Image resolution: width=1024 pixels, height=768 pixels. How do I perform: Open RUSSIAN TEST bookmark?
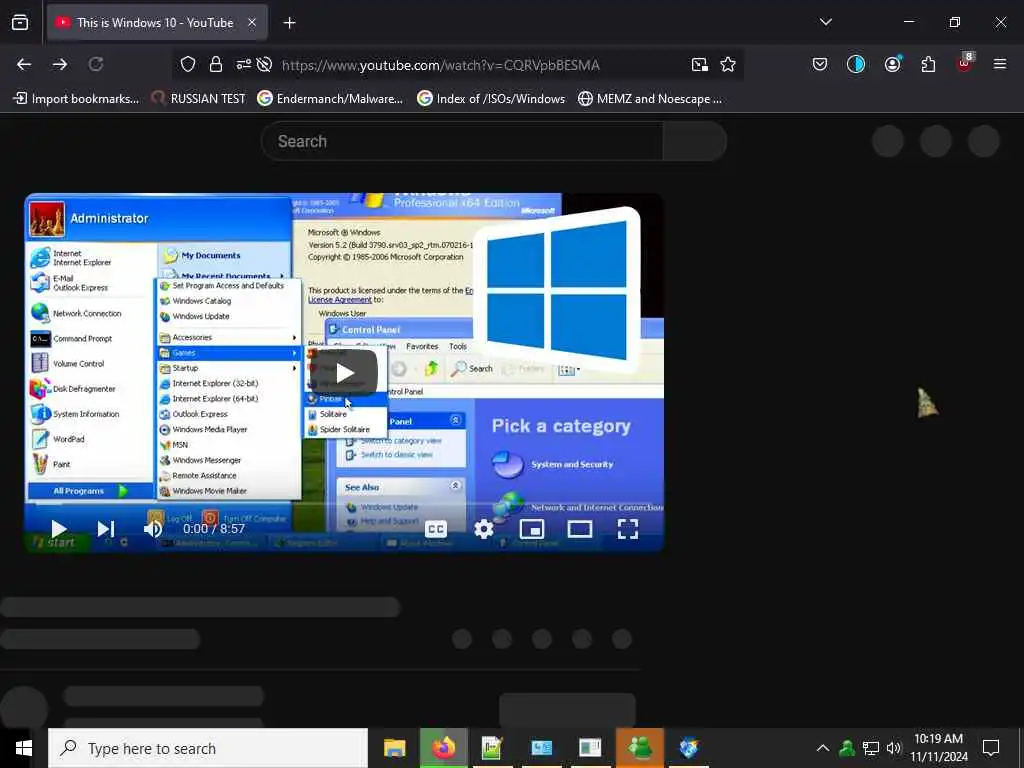click(x=198, y=99)
